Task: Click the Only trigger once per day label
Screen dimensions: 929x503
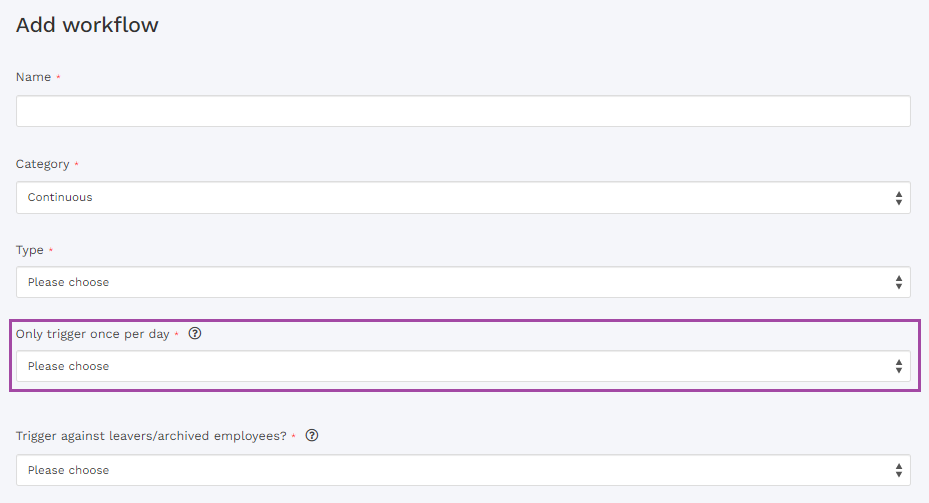Action: pos(92,334)
